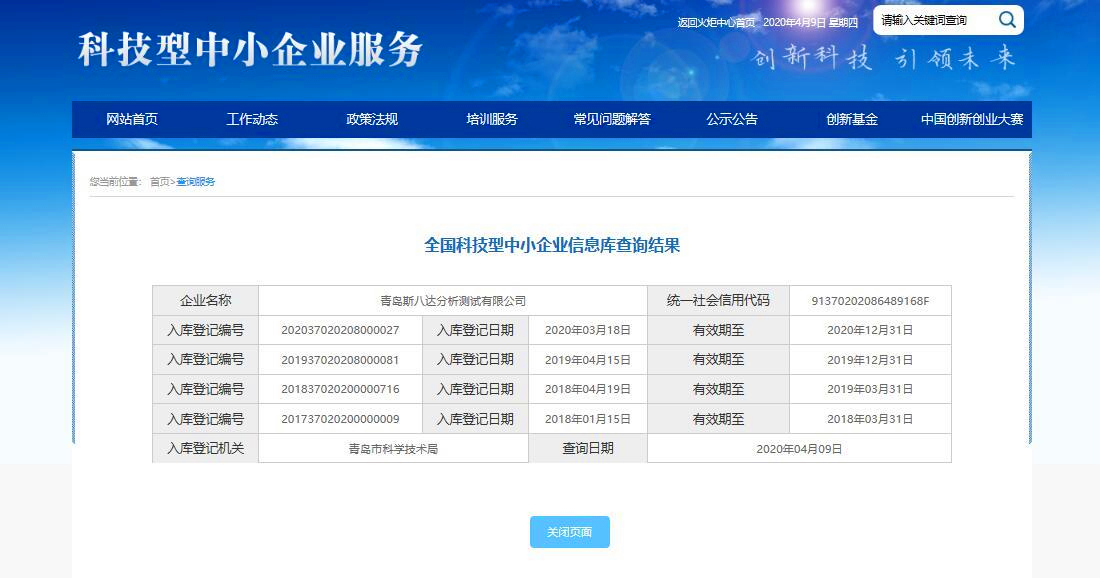Open 常见问题解答 page
The height and width of the screenshot is (578, 1100).
click(x=612, y=119)
